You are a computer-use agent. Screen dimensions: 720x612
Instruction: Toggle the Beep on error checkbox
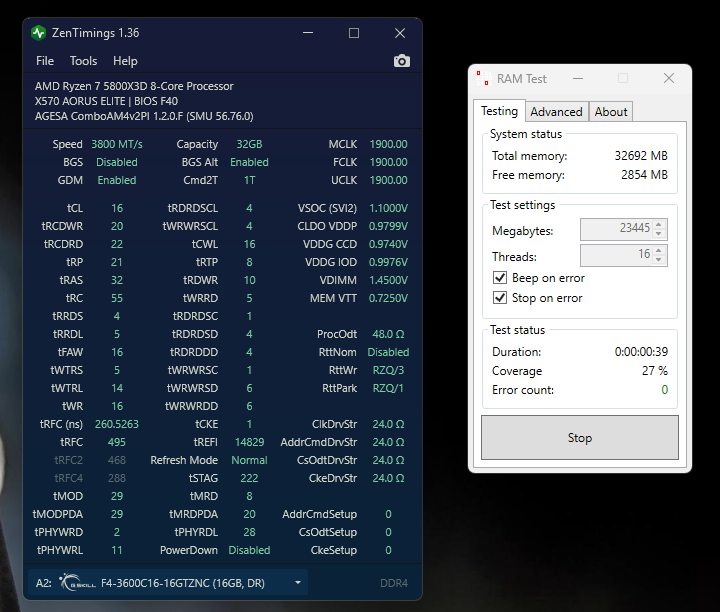tap(500, 278)
